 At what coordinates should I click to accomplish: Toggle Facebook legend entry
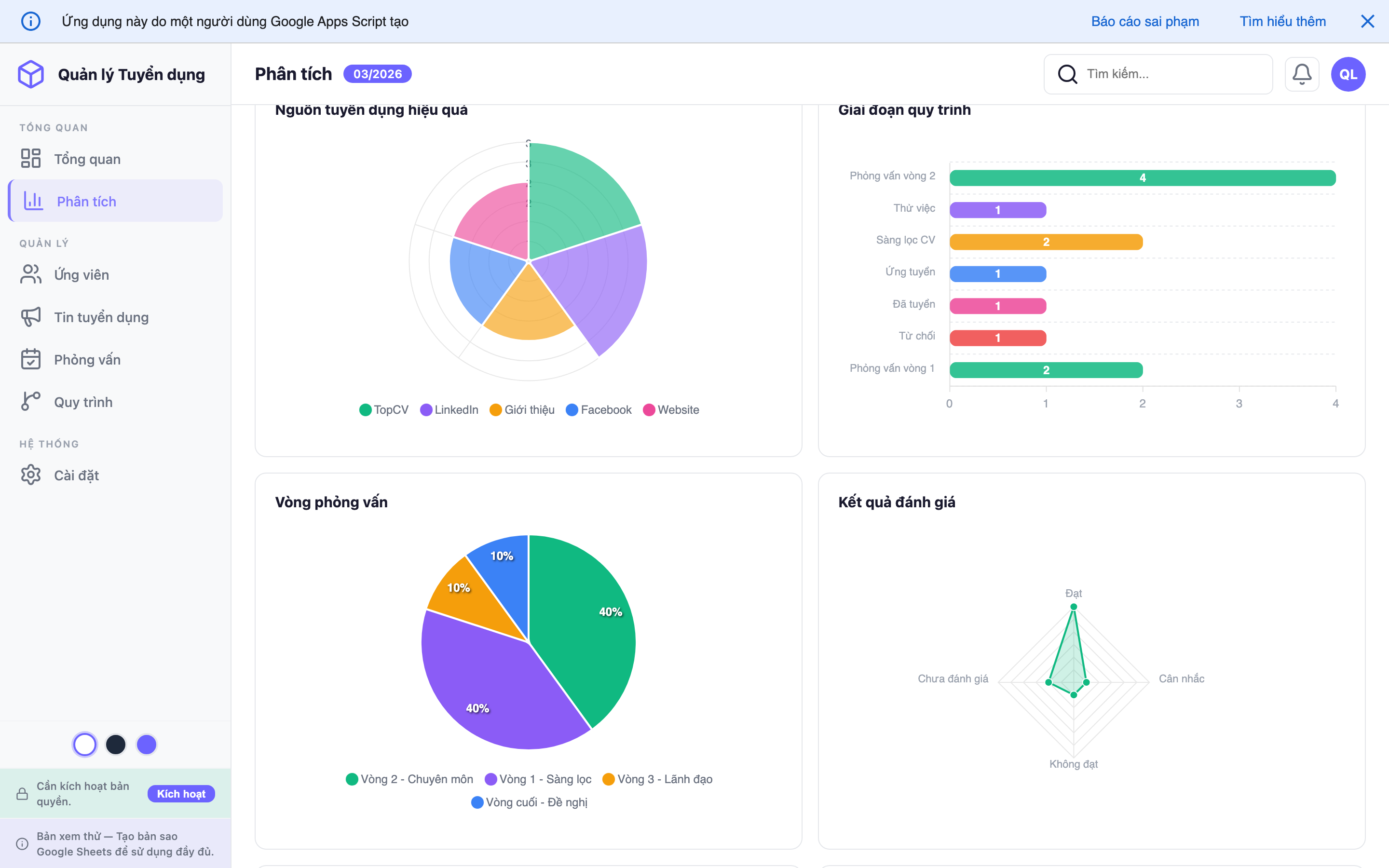(599, 410)
